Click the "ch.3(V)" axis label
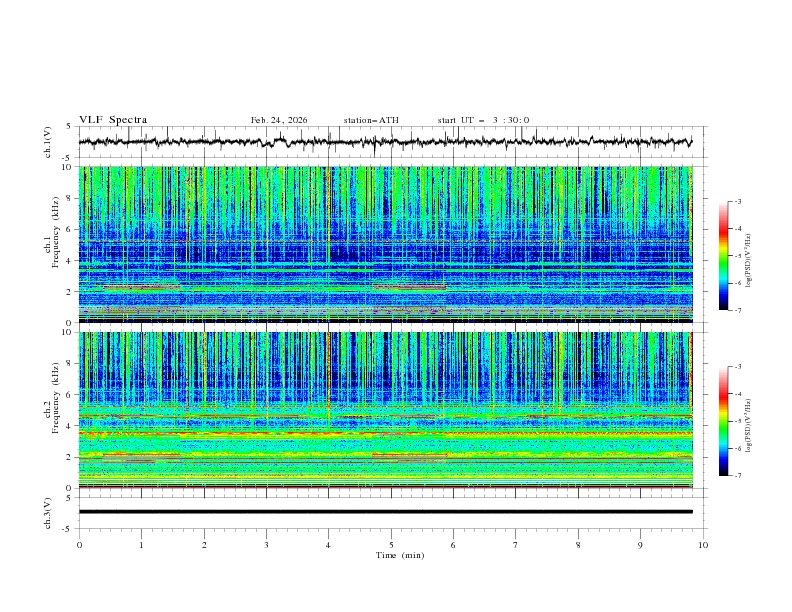Image resolution: width=792 pixels, height=612 pixels. [x=48, y=513]
